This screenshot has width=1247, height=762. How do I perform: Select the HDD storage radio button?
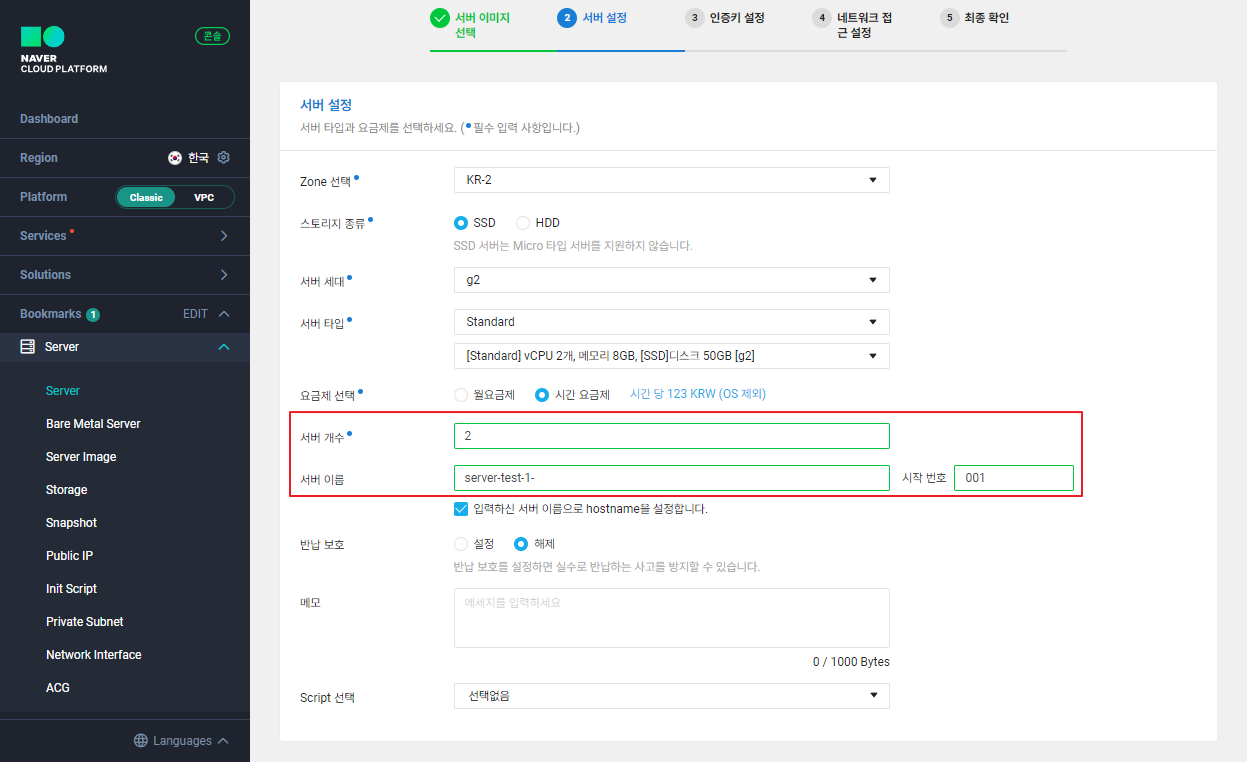click(524, 222)
